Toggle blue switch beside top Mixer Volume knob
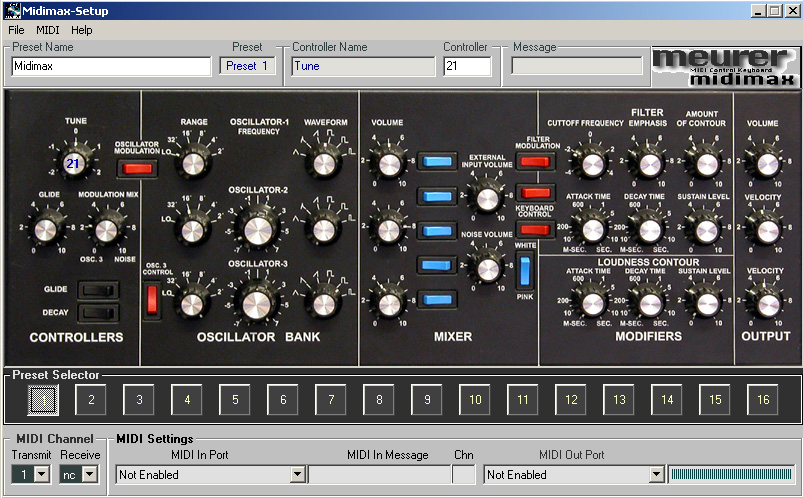This screenshot has width=803, height=498. tap(437, 161)
